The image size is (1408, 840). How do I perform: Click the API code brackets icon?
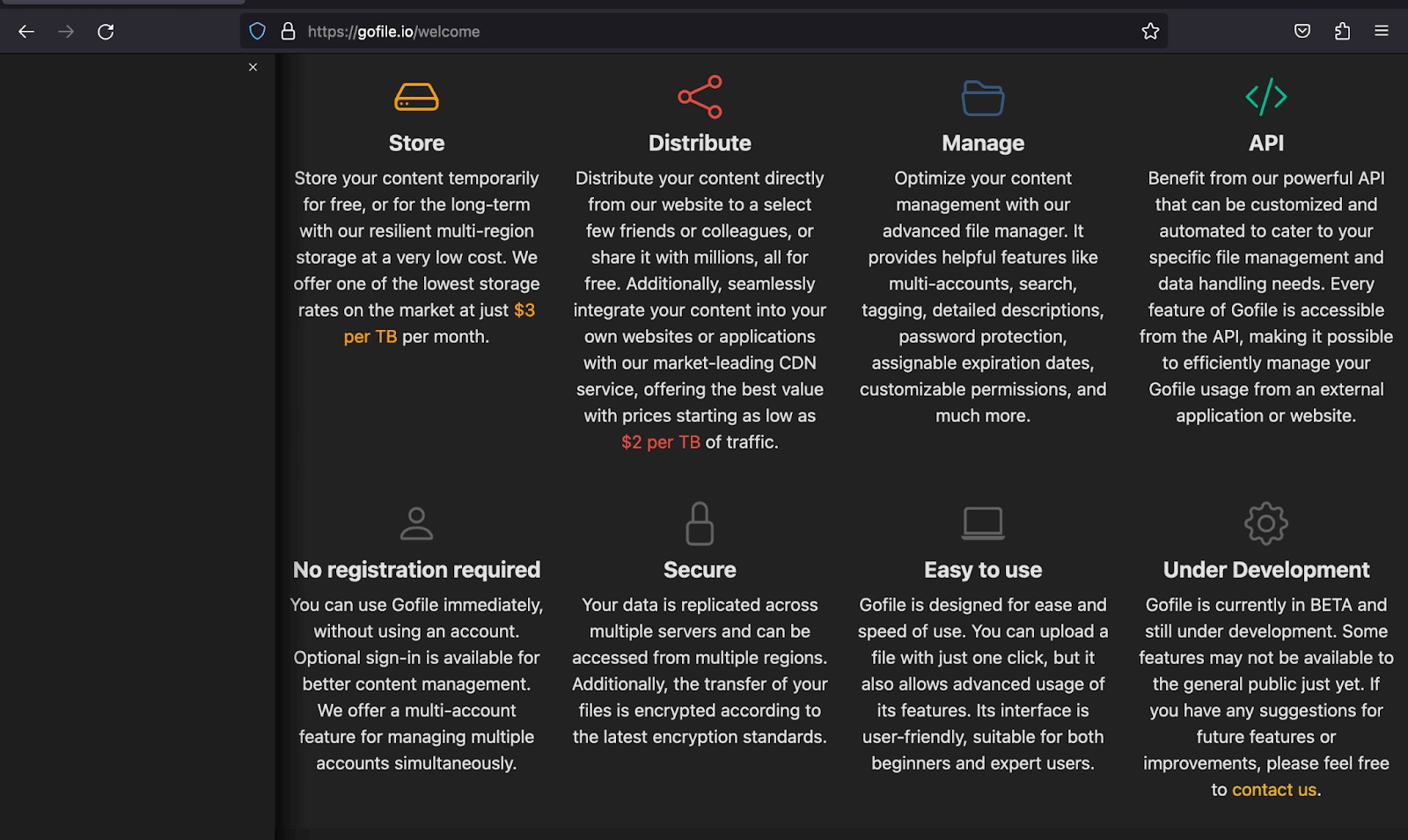click(1265, 97)
